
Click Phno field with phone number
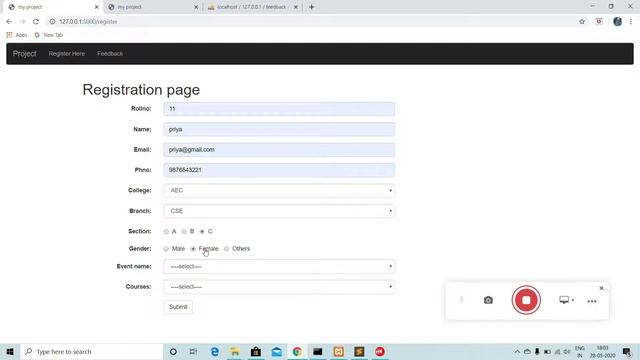pos(279,170)
